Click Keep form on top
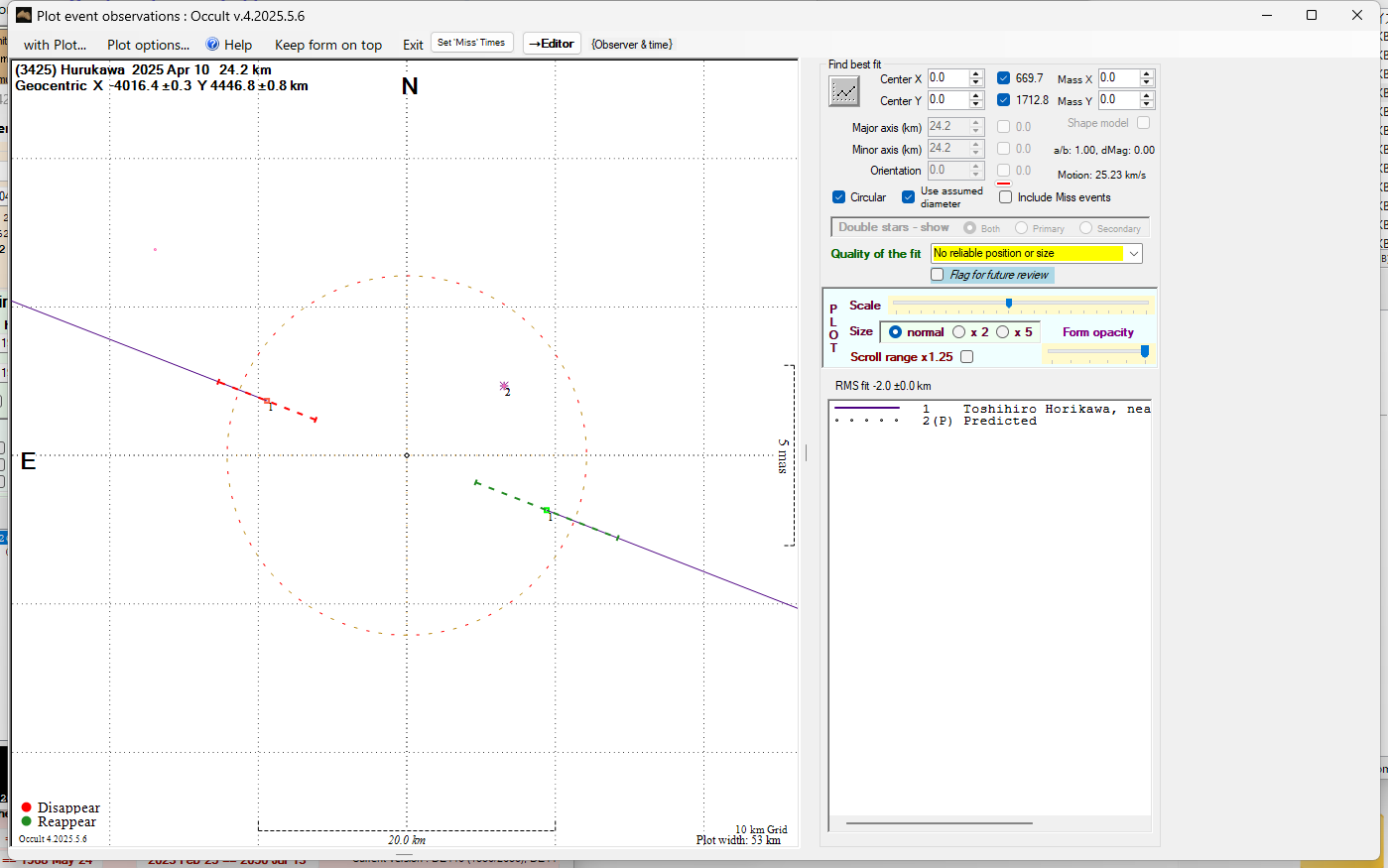Viewport: 1388px width, 868px height. (327, 45)
